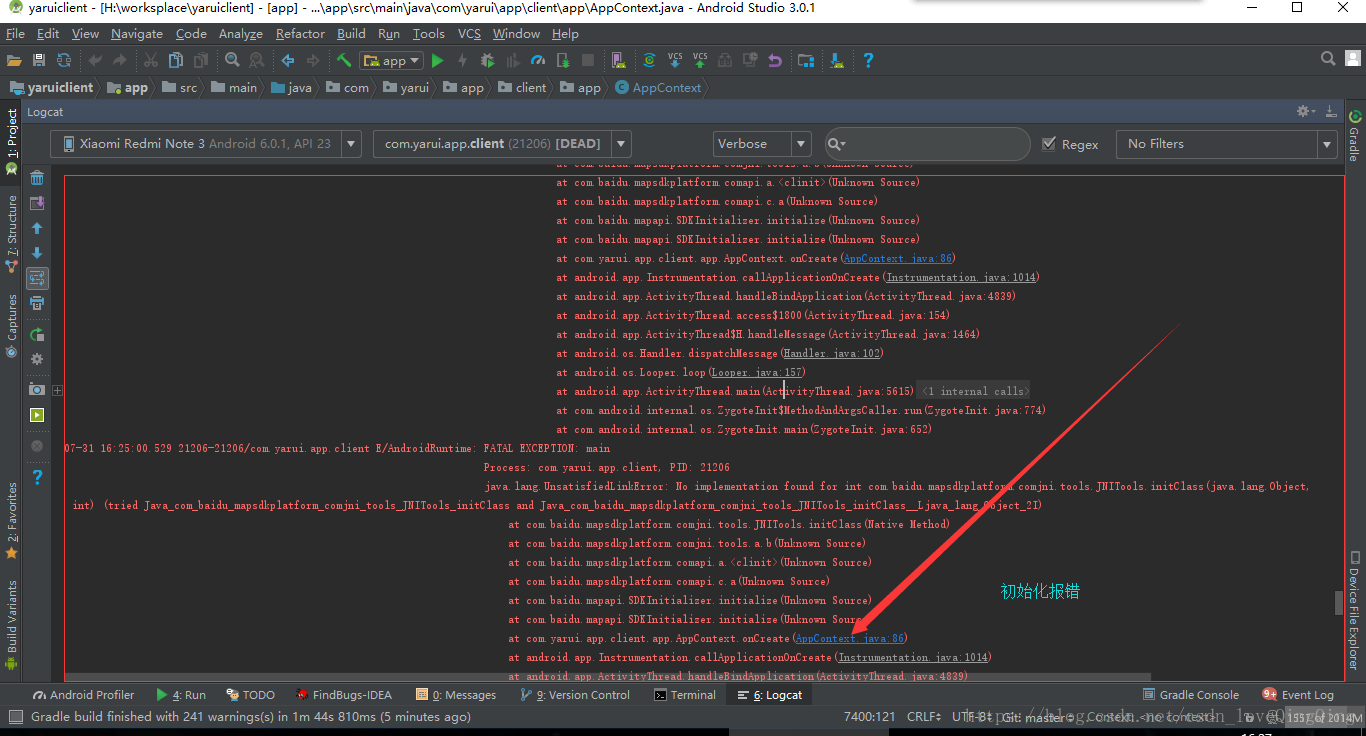Open the Instrumentation.java:1014 link in upper trace
The height and width of the screenshot is (736, 1366).
coord(961,277)
